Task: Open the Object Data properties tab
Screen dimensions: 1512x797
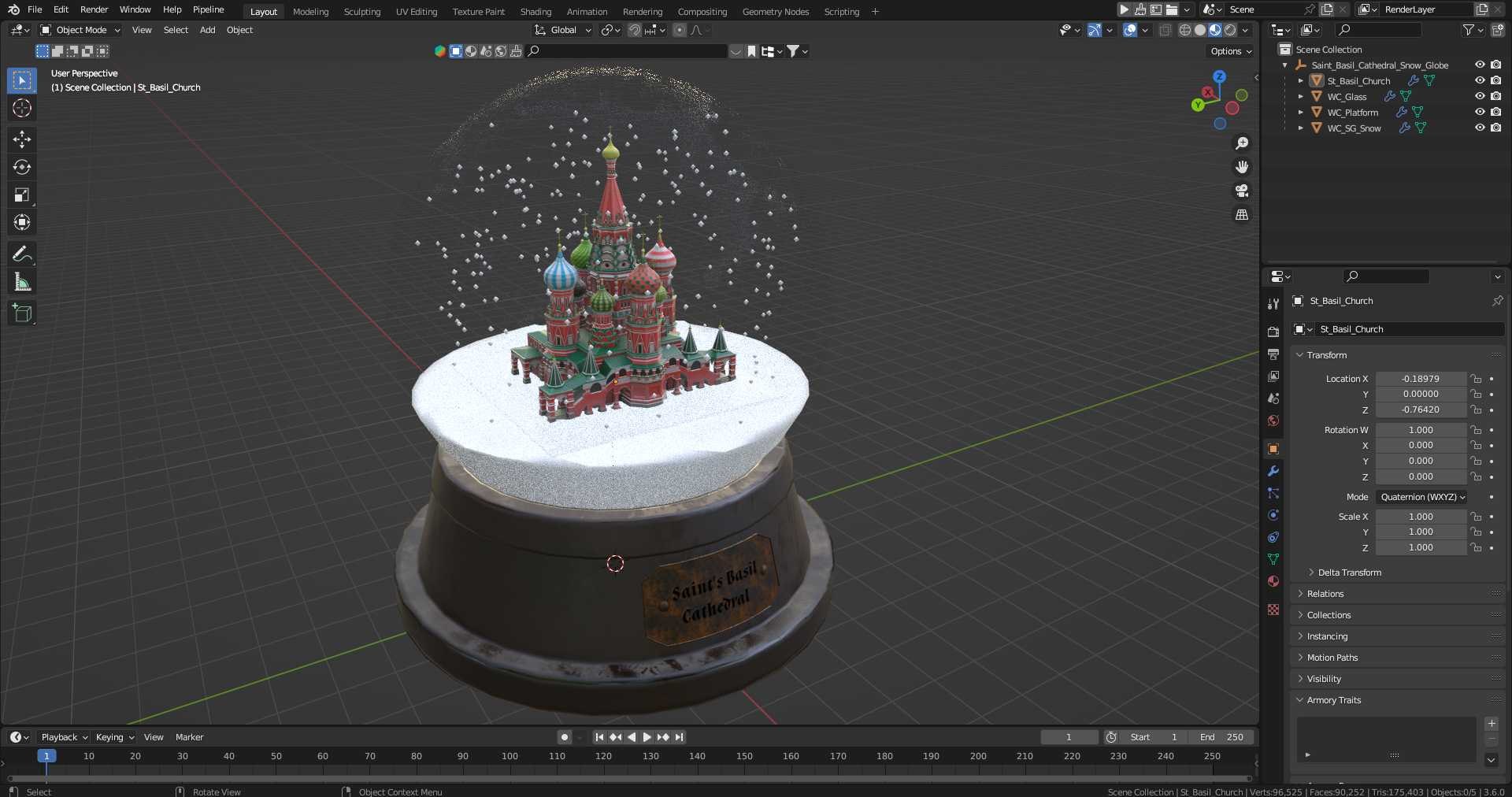Action: pos(1273,559)
